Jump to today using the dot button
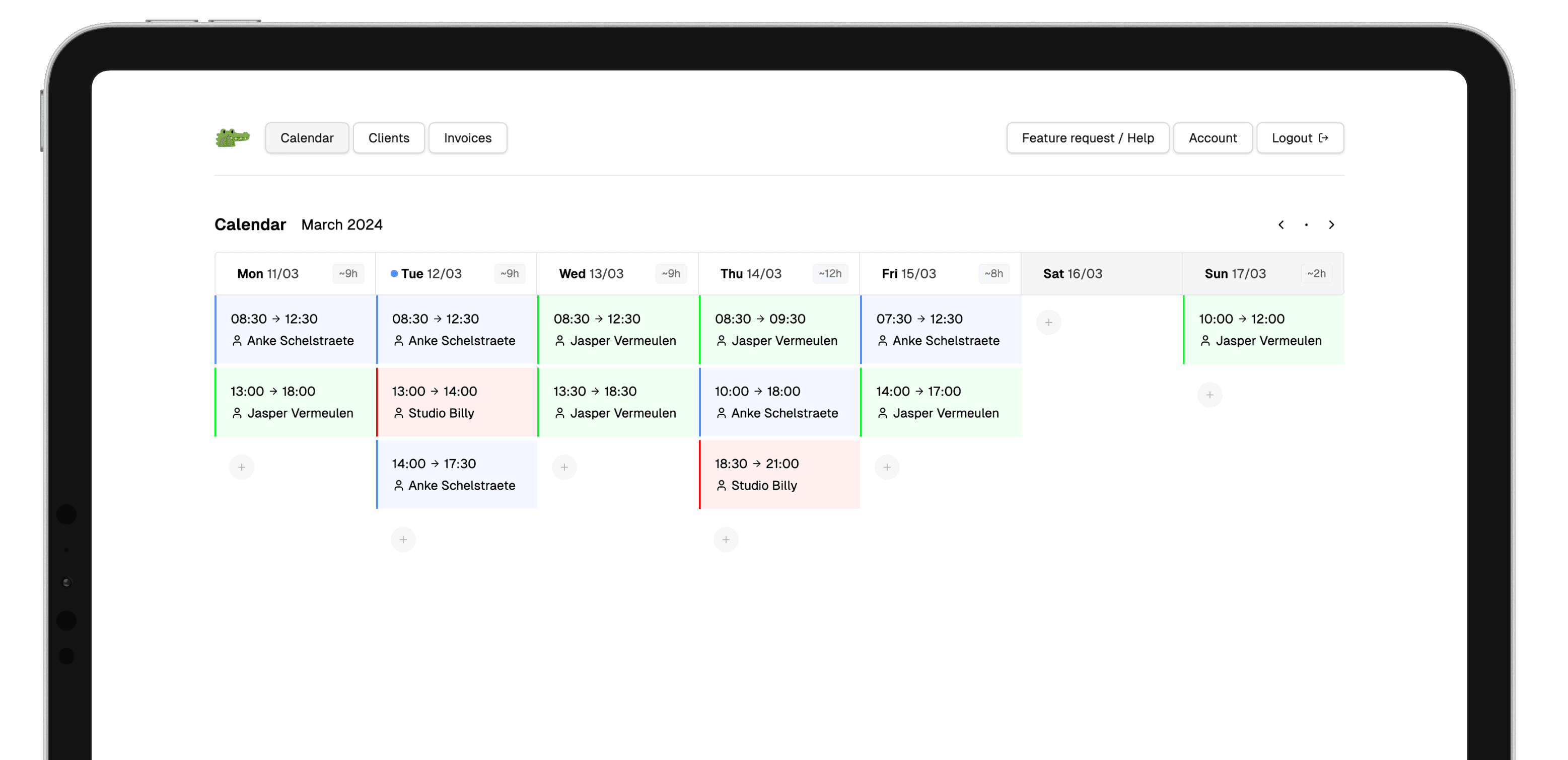 (x=1306, y=224)
